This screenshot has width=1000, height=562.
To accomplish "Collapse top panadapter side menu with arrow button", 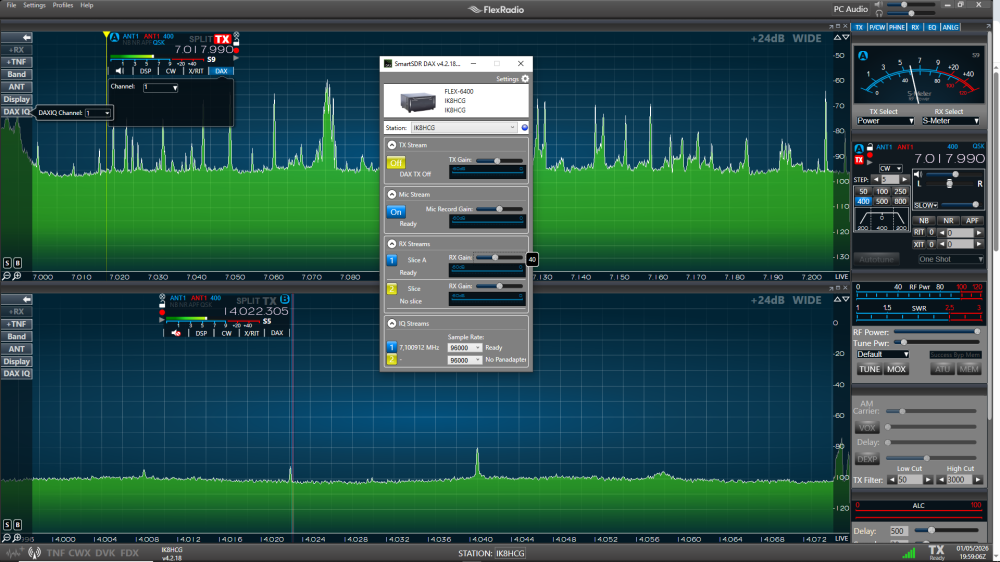I will tap(17, 38).
